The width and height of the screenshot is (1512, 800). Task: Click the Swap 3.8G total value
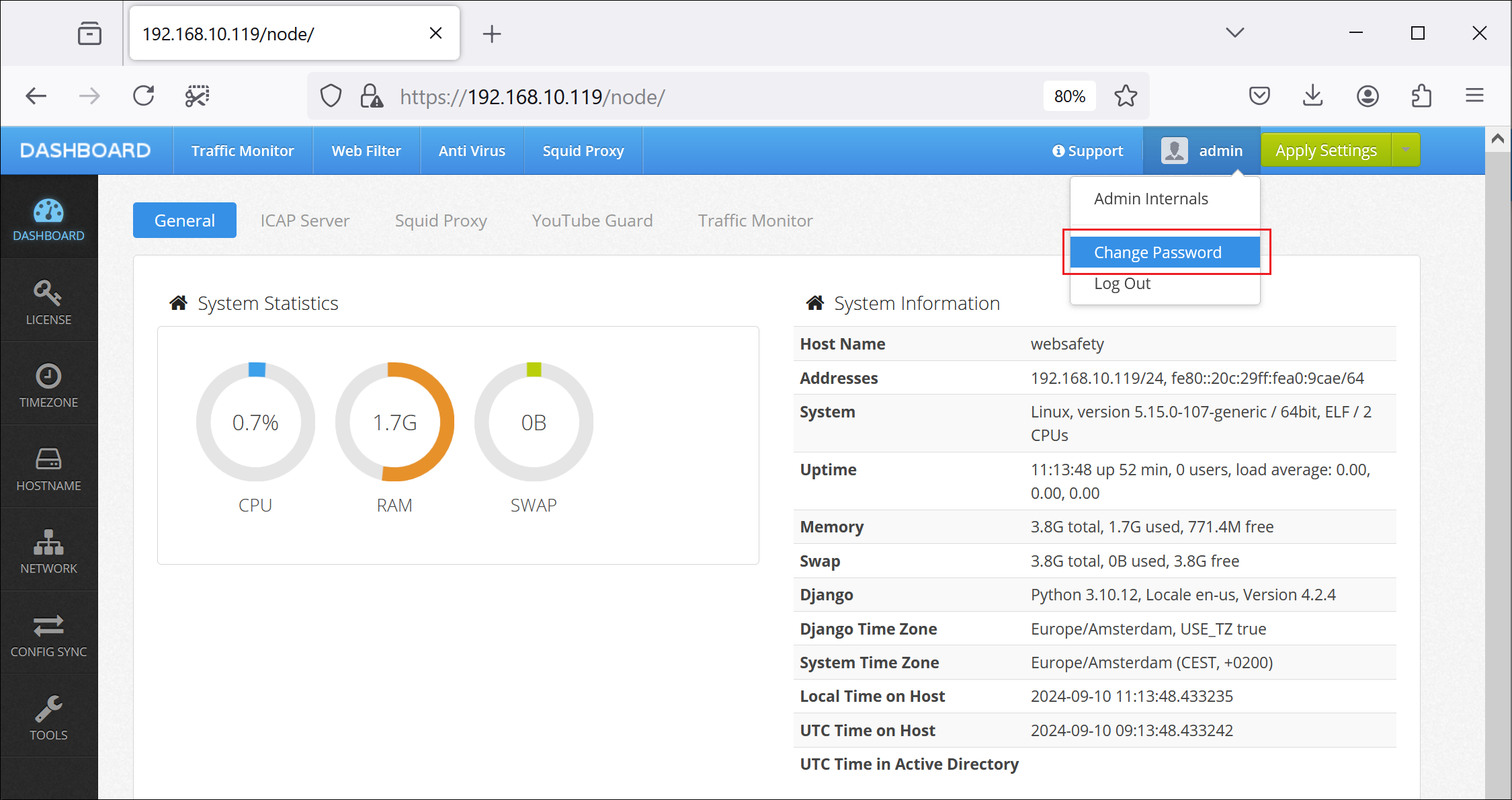coord(1135,561)
